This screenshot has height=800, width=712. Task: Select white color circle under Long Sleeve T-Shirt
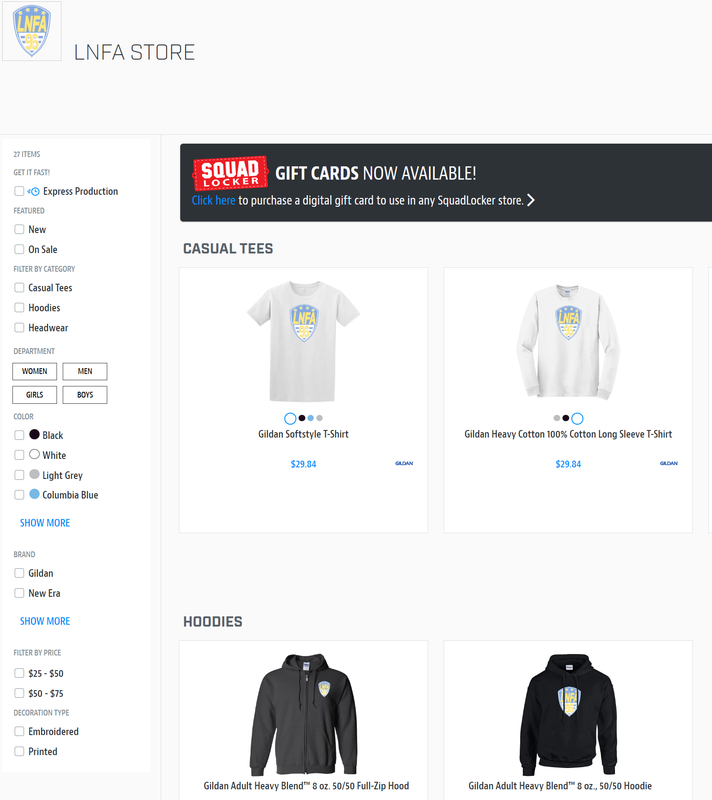click(x=577, y=418)
